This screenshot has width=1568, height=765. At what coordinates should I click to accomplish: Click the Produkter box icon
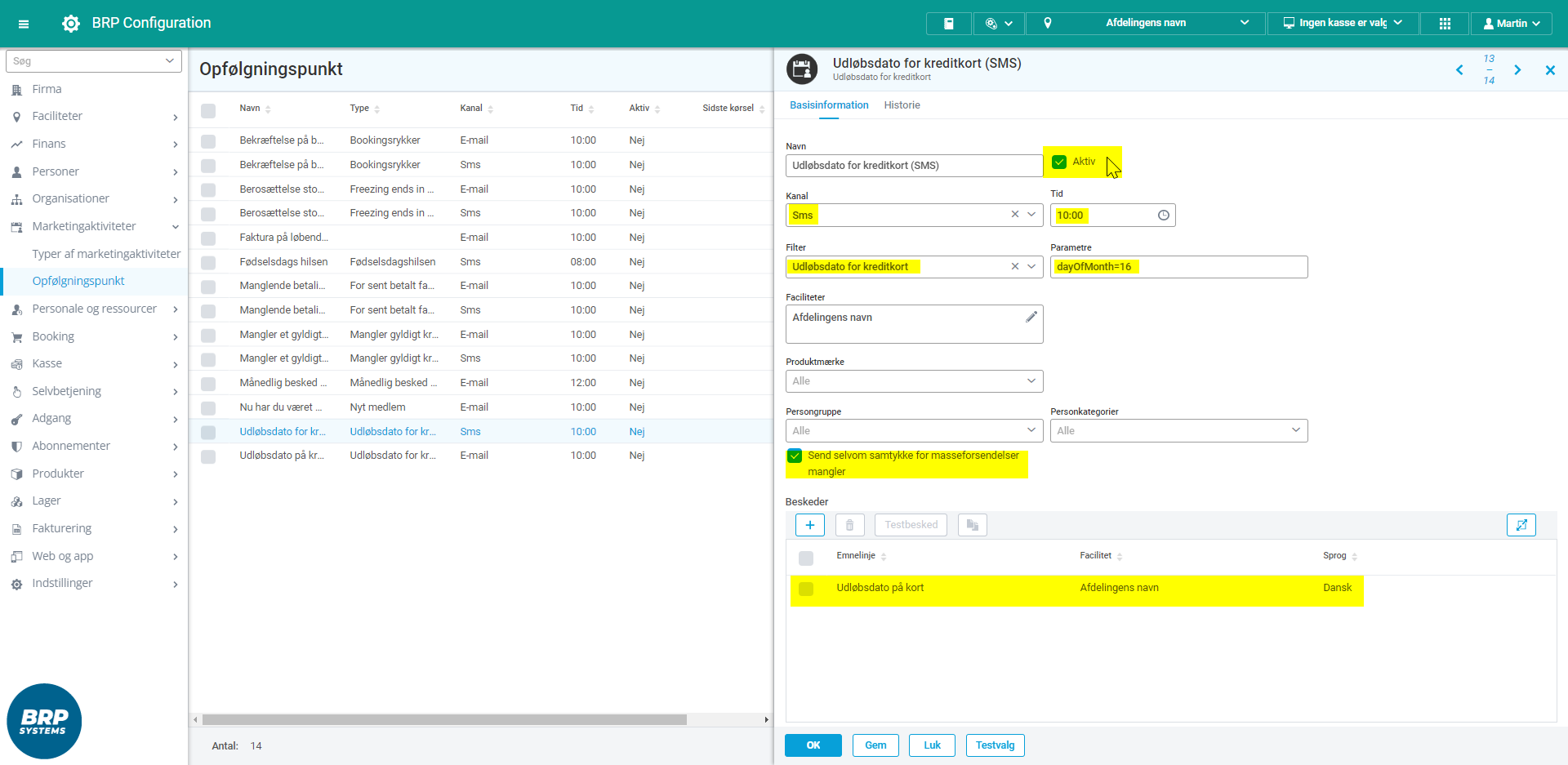pos(16,474)
